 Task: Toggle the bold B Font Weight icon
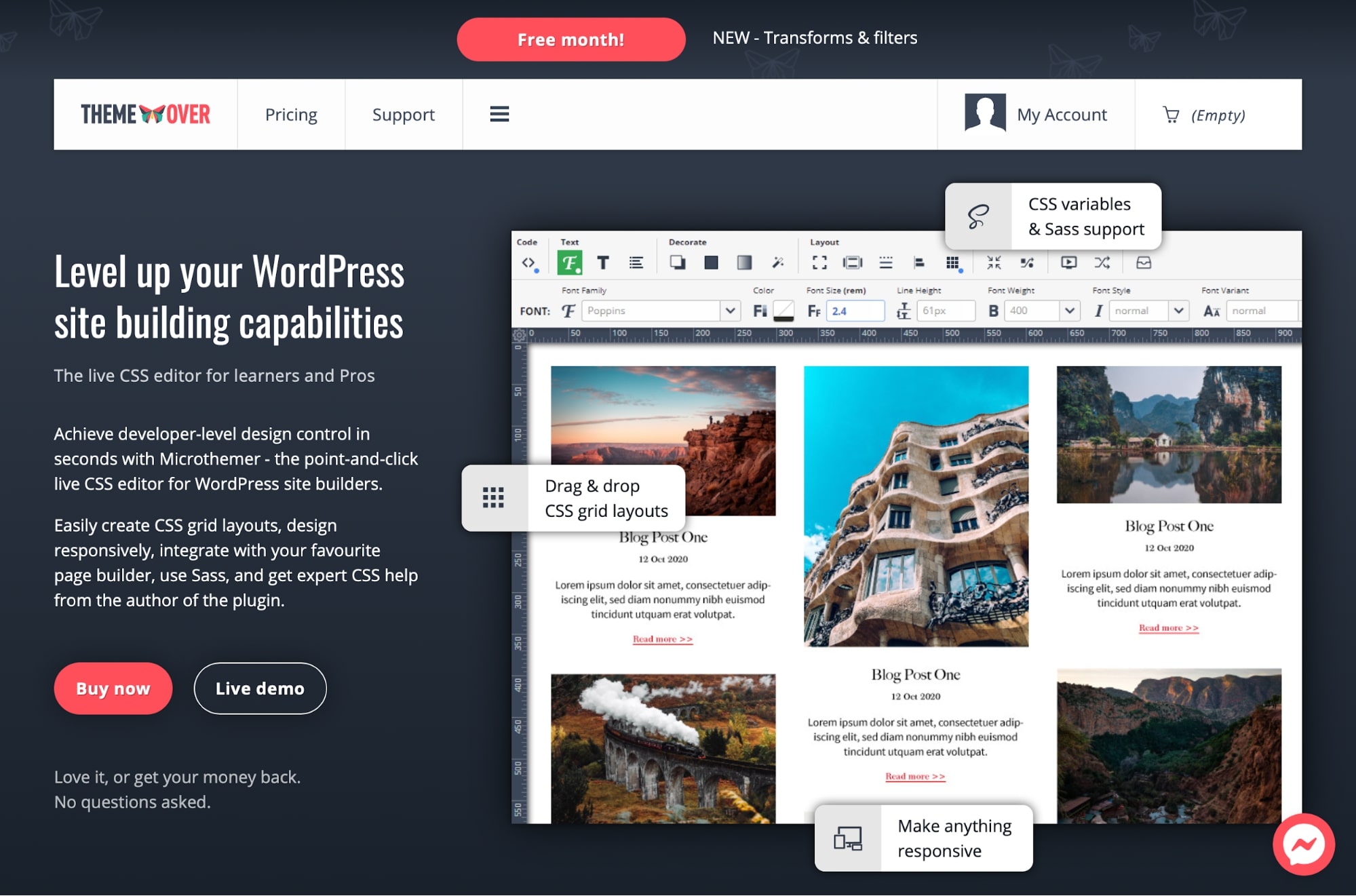(994, 311)
